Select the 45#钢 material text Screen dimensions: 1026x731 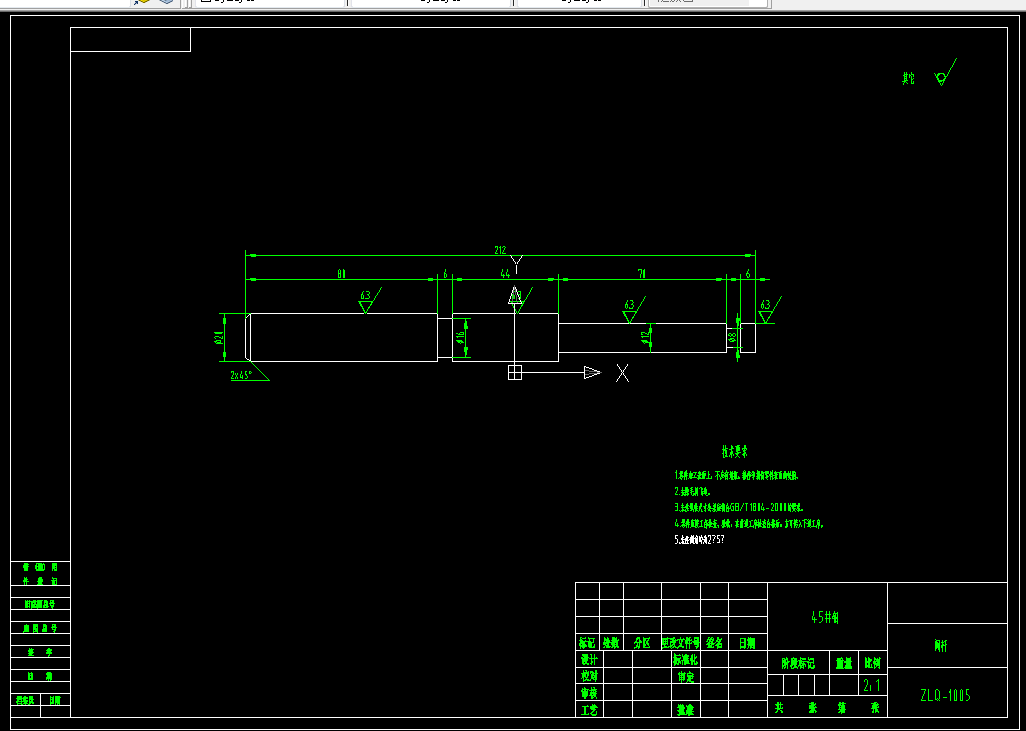pyautogui.click(x=826, y=617)
